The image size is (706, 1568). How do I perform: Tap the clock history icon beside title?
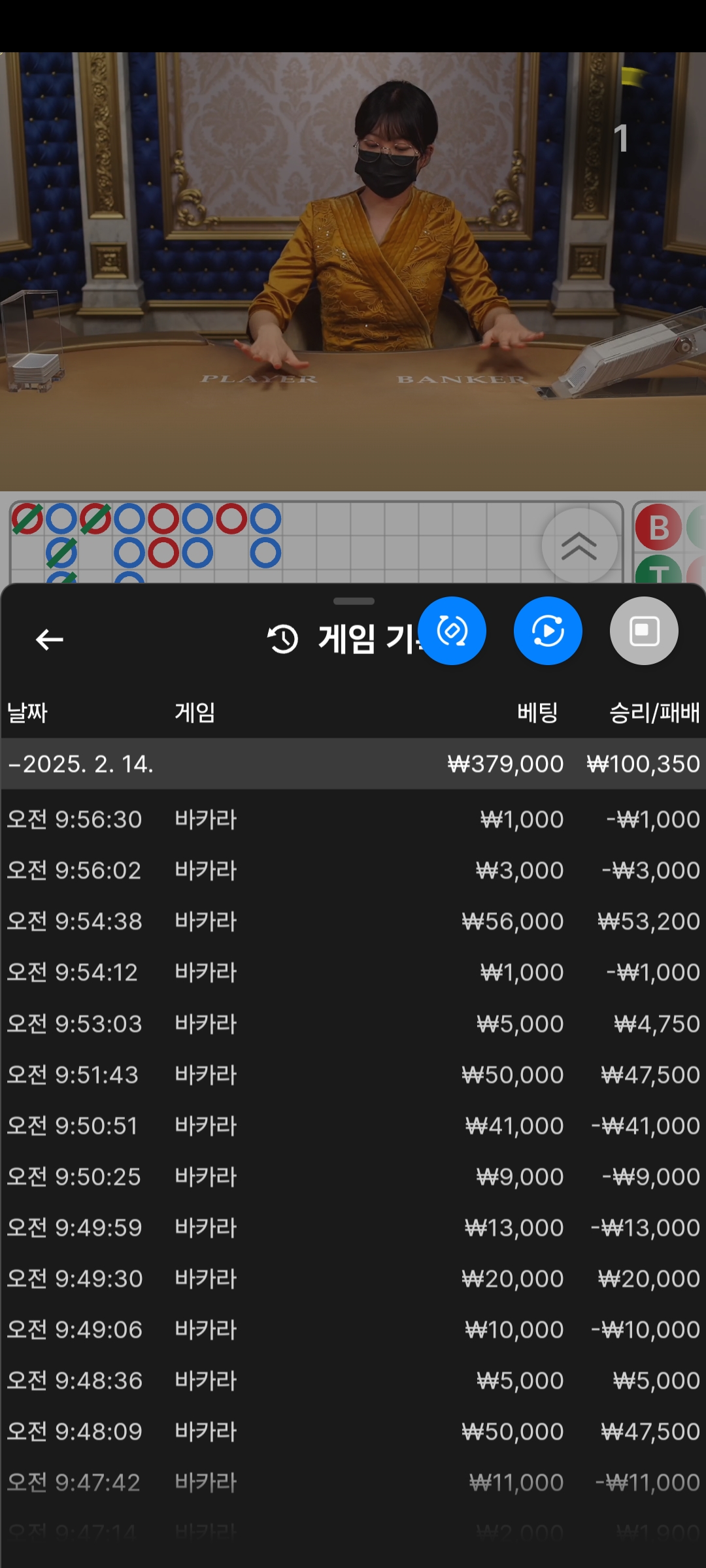[x=282, y=639]
